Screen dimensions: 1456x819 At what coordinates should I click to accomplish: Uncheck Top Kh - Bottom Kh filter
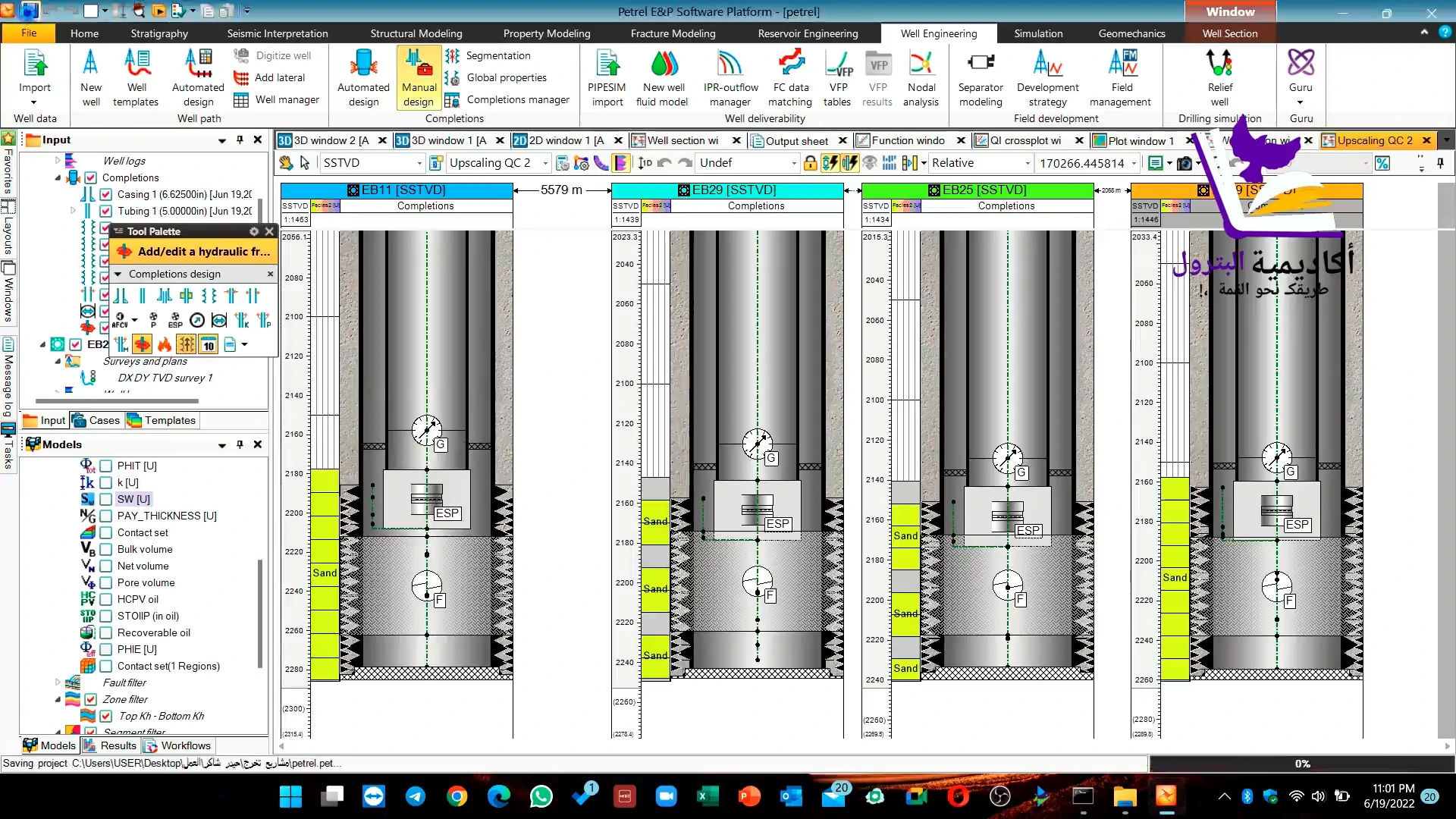(x=106, y=716)
